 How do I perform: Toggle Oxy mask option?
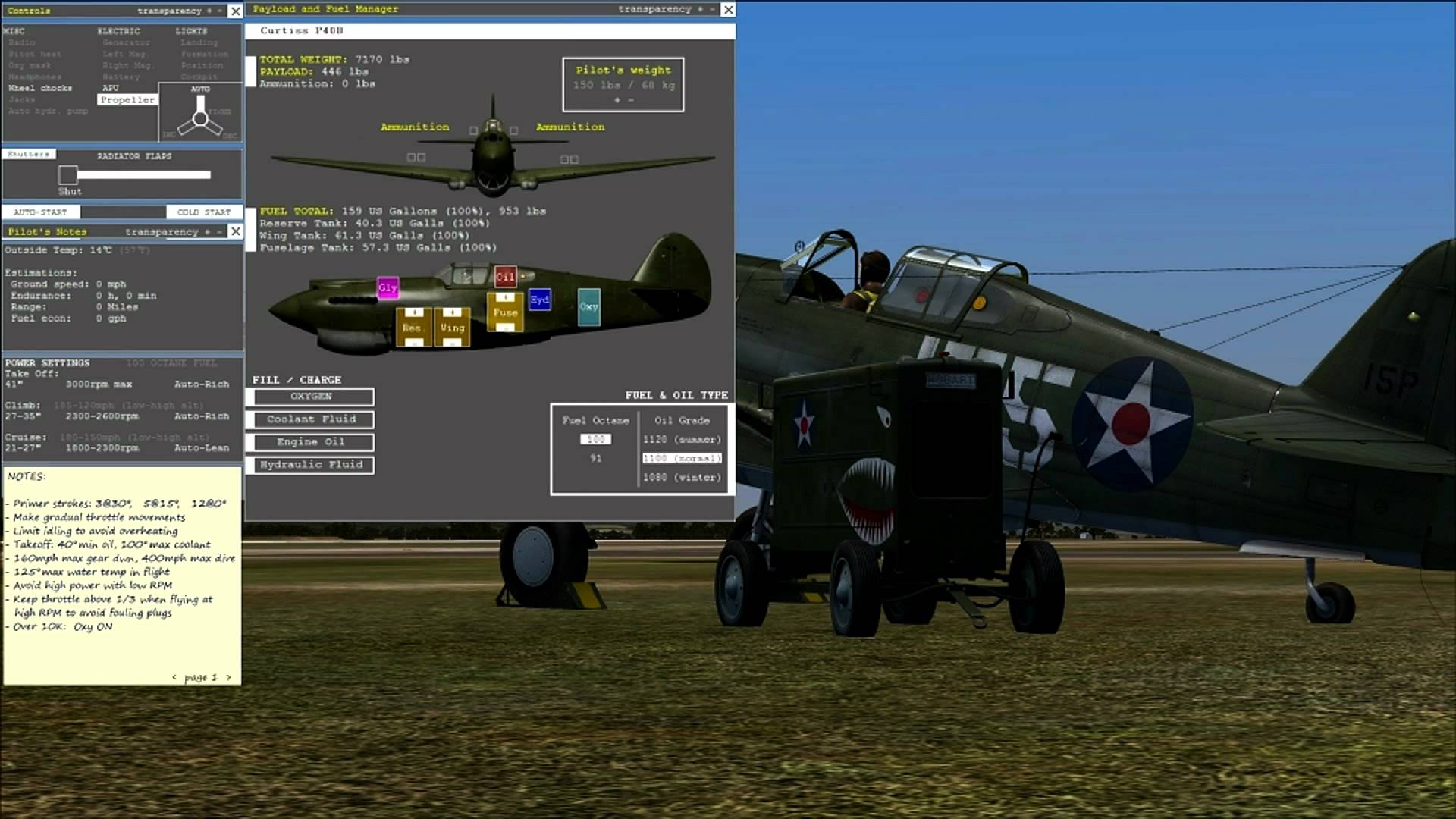pyautogui.click(x=30, y=65)
